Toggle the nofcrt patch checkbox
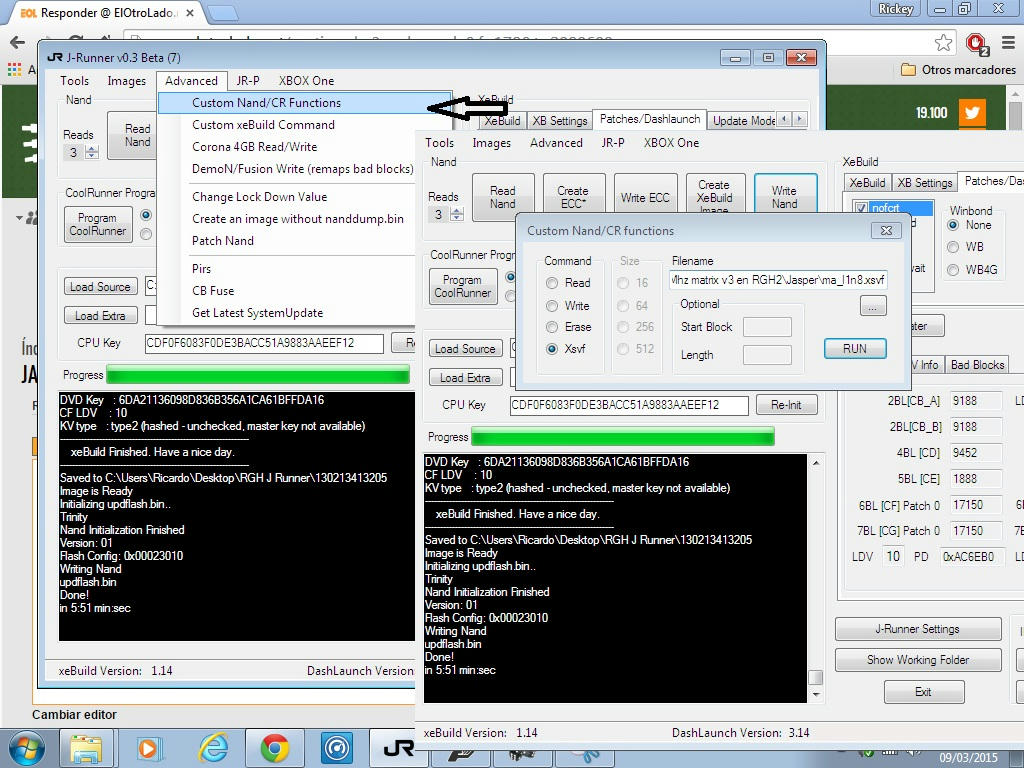The height and width of the screenshot is (768, 1024). click(861, 208)
